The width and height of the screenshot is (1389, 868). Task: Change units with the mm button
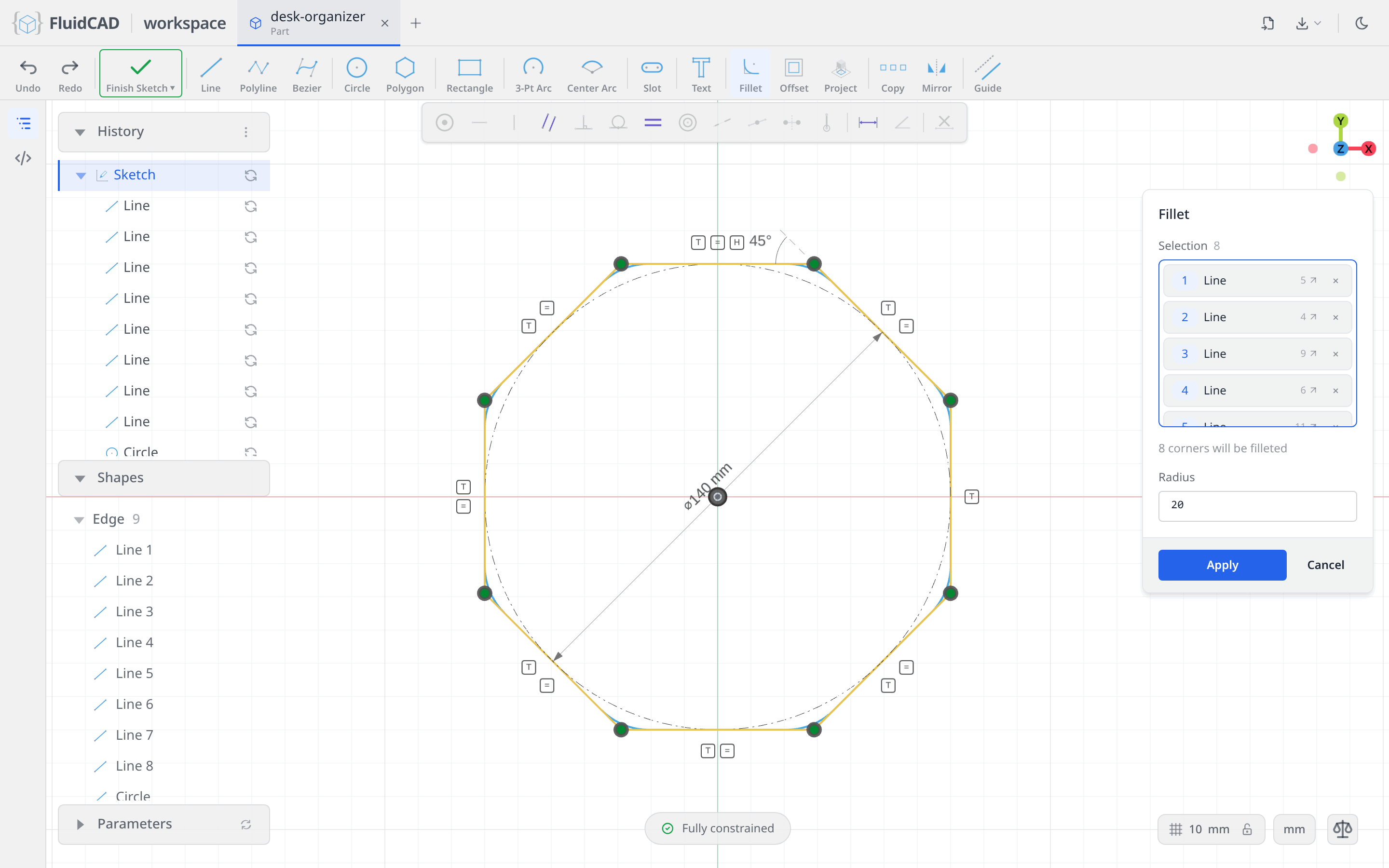point(1294,829)
